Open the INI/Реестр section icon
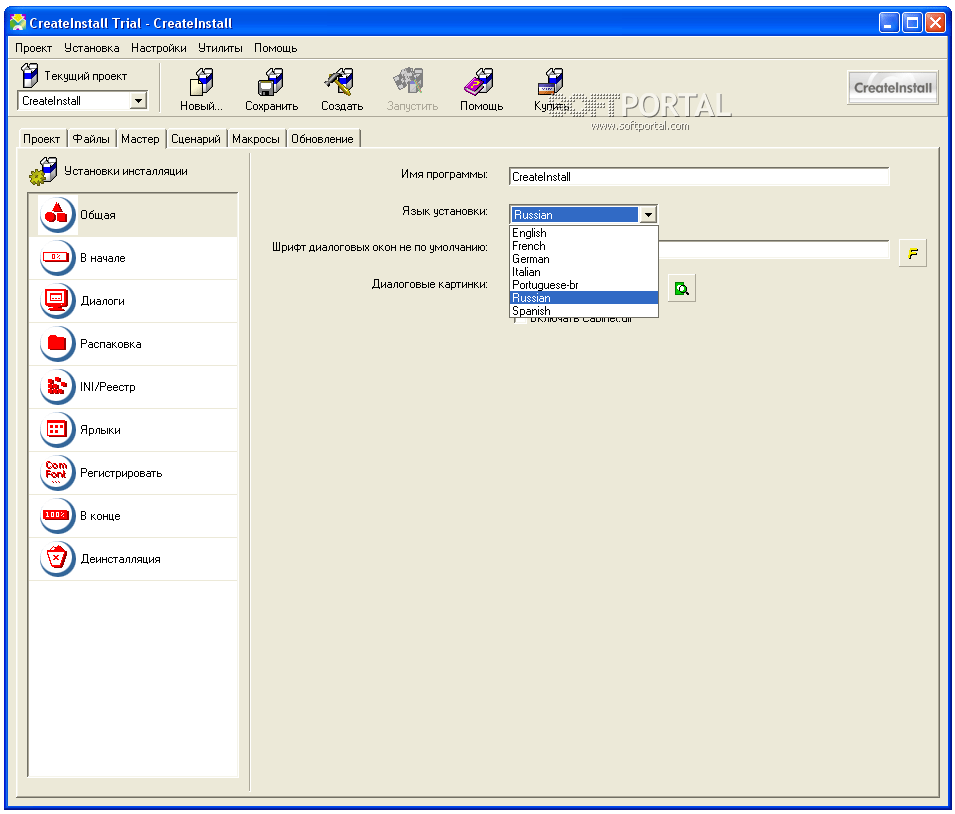Viewport: 955px width, 814px height. pos(57,386)
